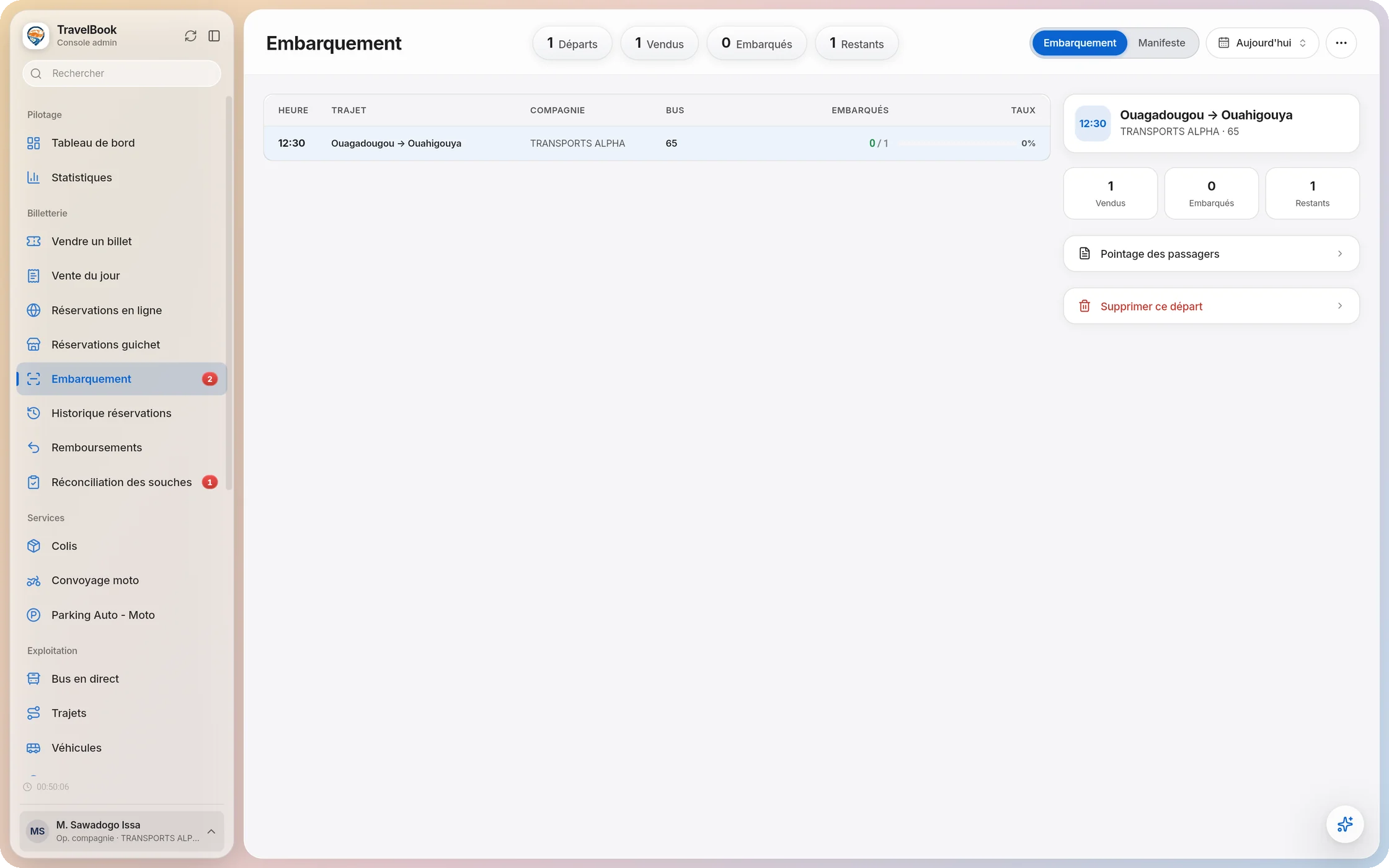1389x868 pixels.
Task: Switch to the Embarquement view toggle
Action: coord(1079,43)
